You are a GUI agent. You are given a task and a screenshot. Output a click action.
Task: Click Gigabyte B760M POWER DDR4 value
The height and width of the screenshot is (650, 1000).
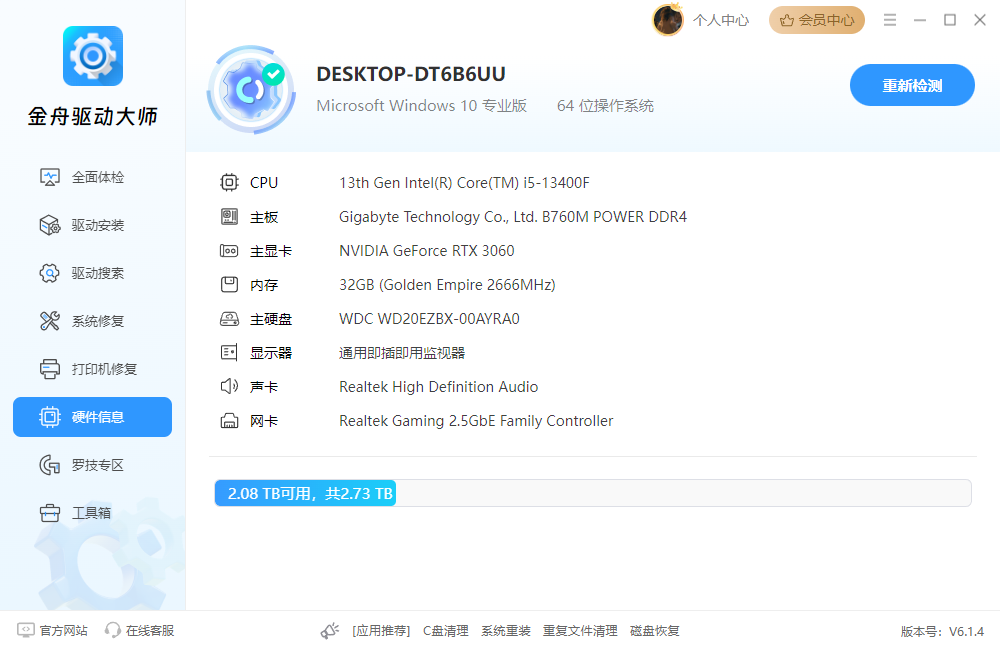tap(513, 217)
